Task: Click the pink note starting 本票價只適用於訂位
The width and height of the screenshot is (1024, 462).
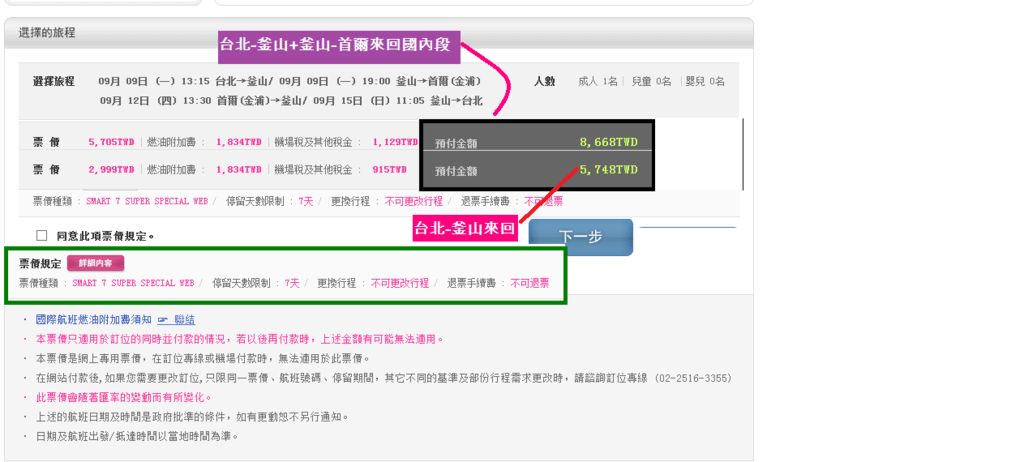Action: pyautogui.click(x=240, y=340)
